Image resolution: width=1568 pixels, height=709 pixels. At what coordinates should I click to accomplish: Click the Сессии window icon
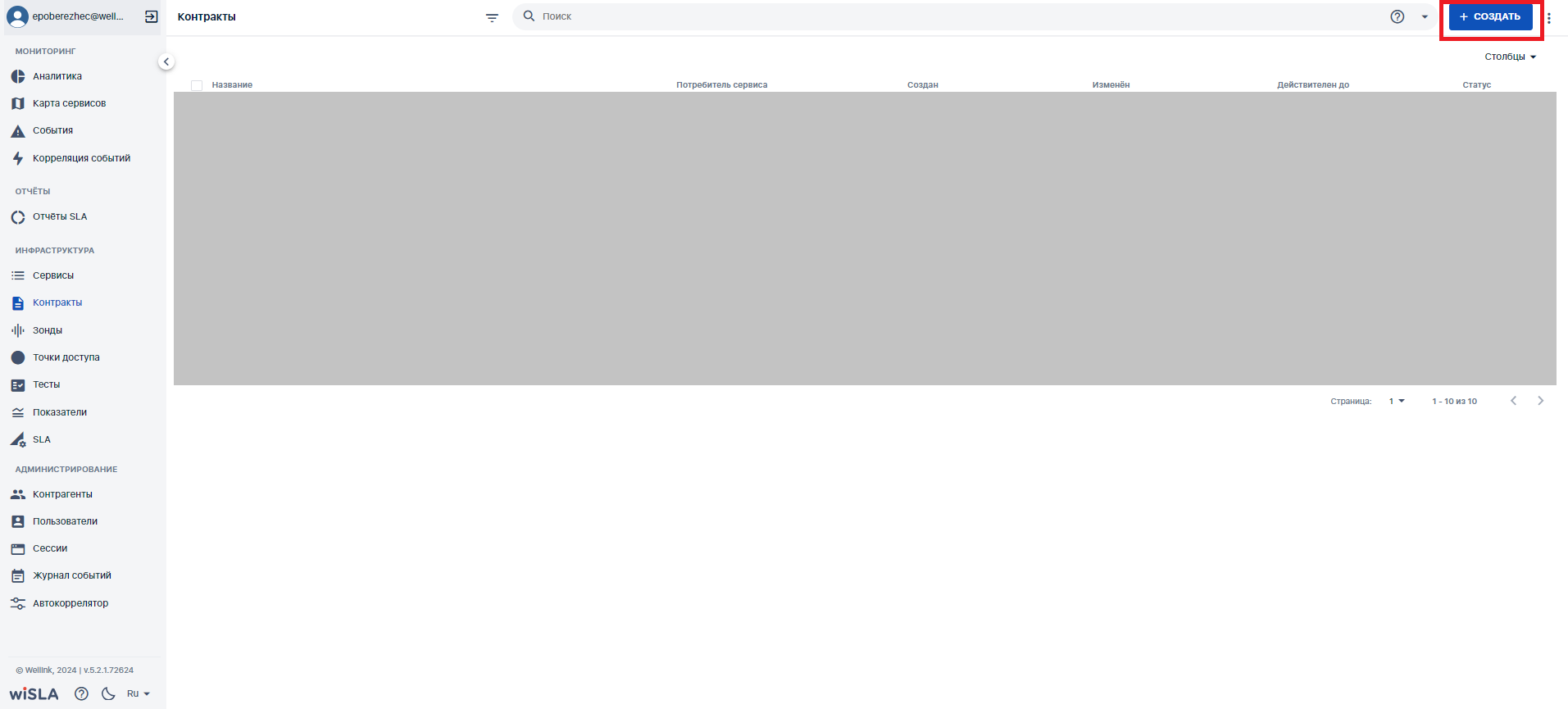click(18, 549)
